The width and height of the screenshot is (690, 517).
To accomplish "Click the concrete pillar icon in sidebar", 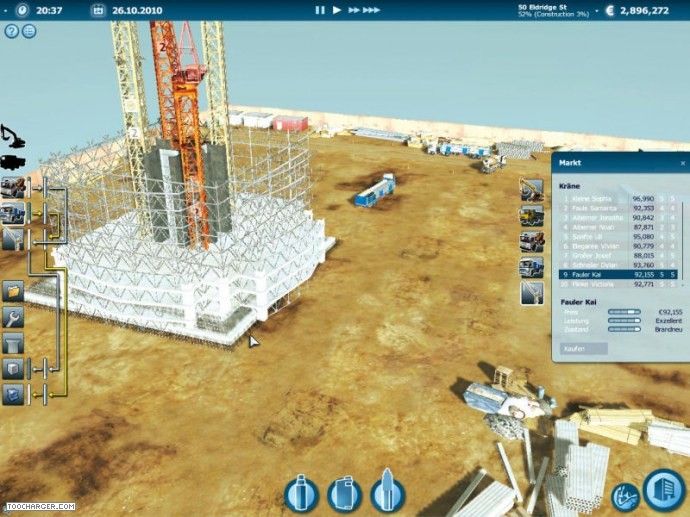I will (x=13, y=344).
